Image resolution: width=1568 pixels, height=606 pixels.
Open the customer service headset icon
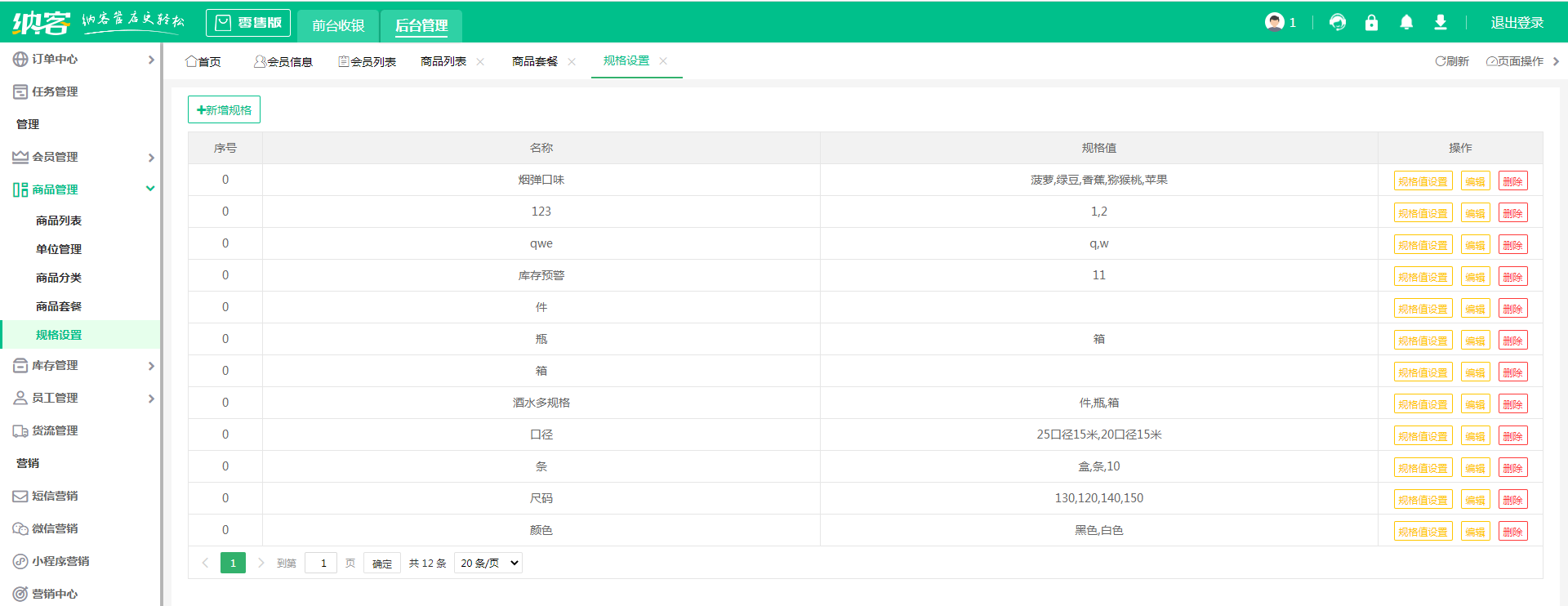coord(1338,22)
